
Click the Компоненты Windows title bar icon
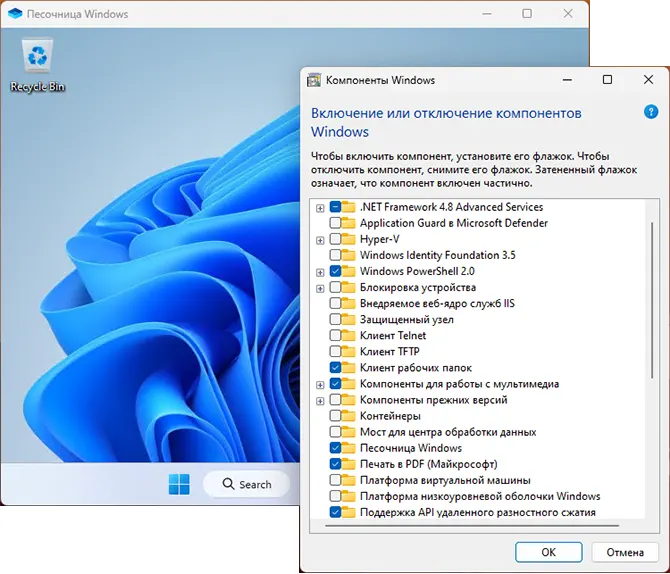coord(314,80)
